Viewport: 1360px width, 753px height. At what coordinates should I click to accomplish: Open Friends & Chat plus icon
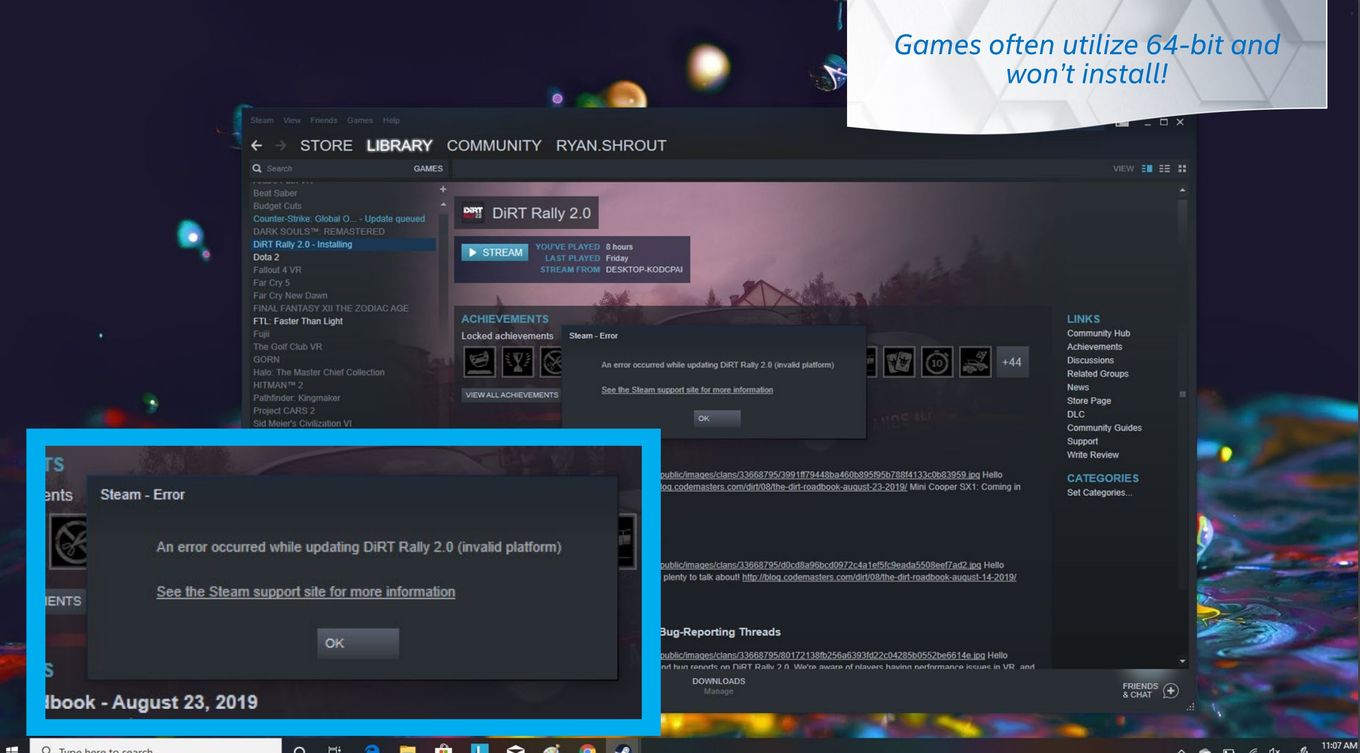point(1171,691)
